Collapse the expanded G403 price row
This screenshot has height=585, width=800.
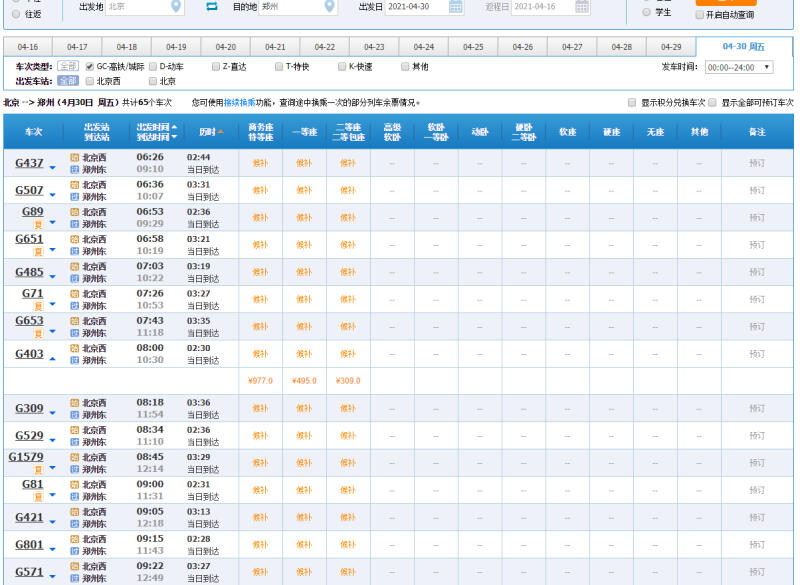pos(52,357)
